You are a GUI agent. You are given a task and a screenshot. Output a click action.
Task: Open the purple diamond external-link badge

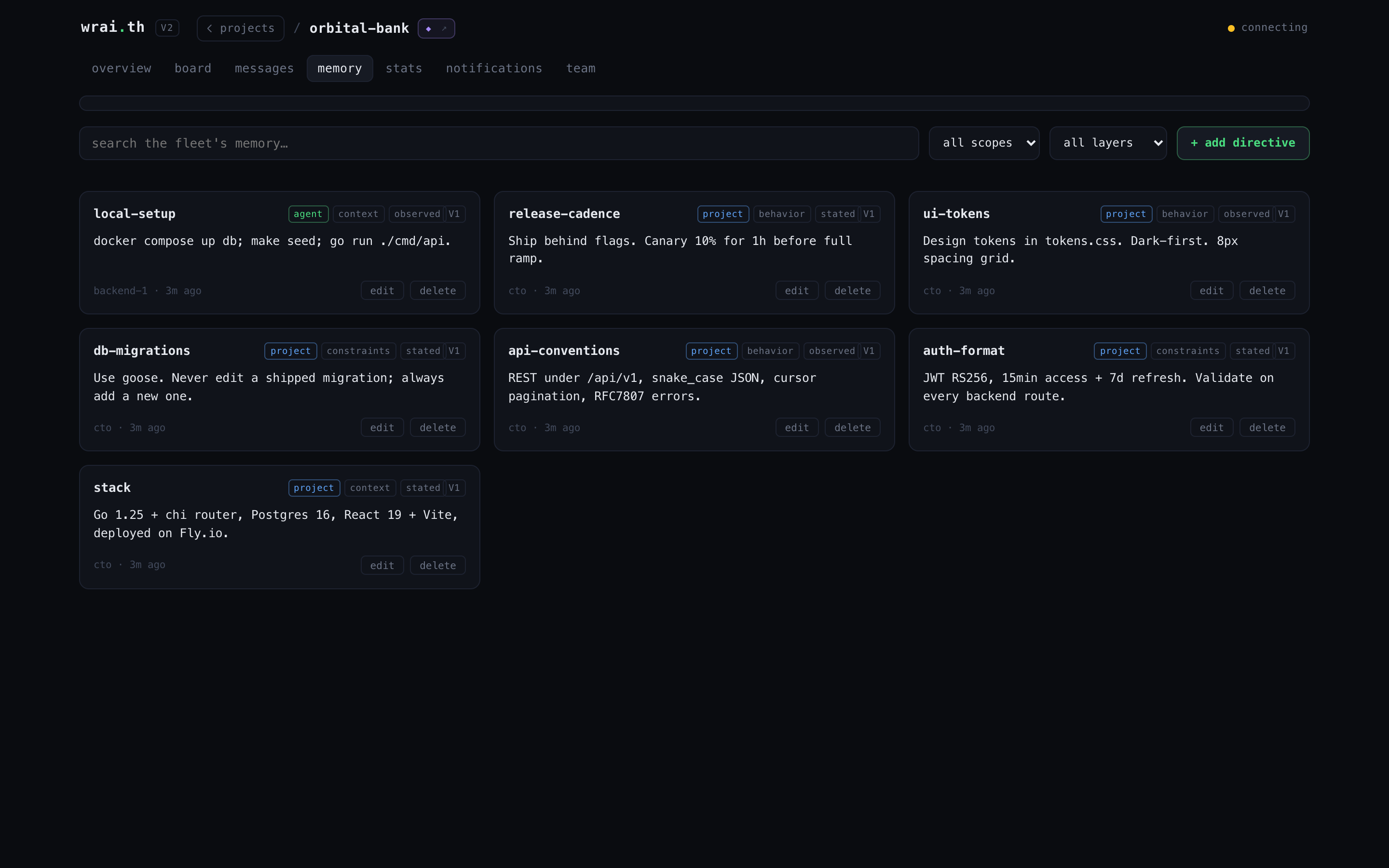(436, 28)
